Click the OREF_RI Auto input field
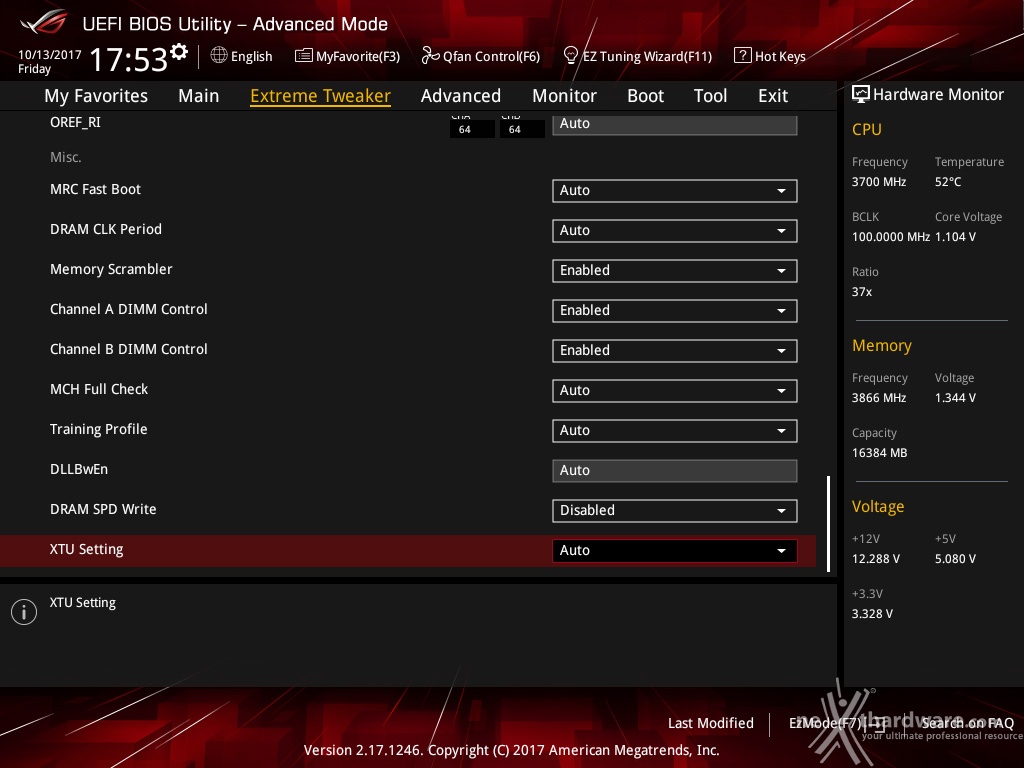The image size is (1024, 768). pos(675,124)
